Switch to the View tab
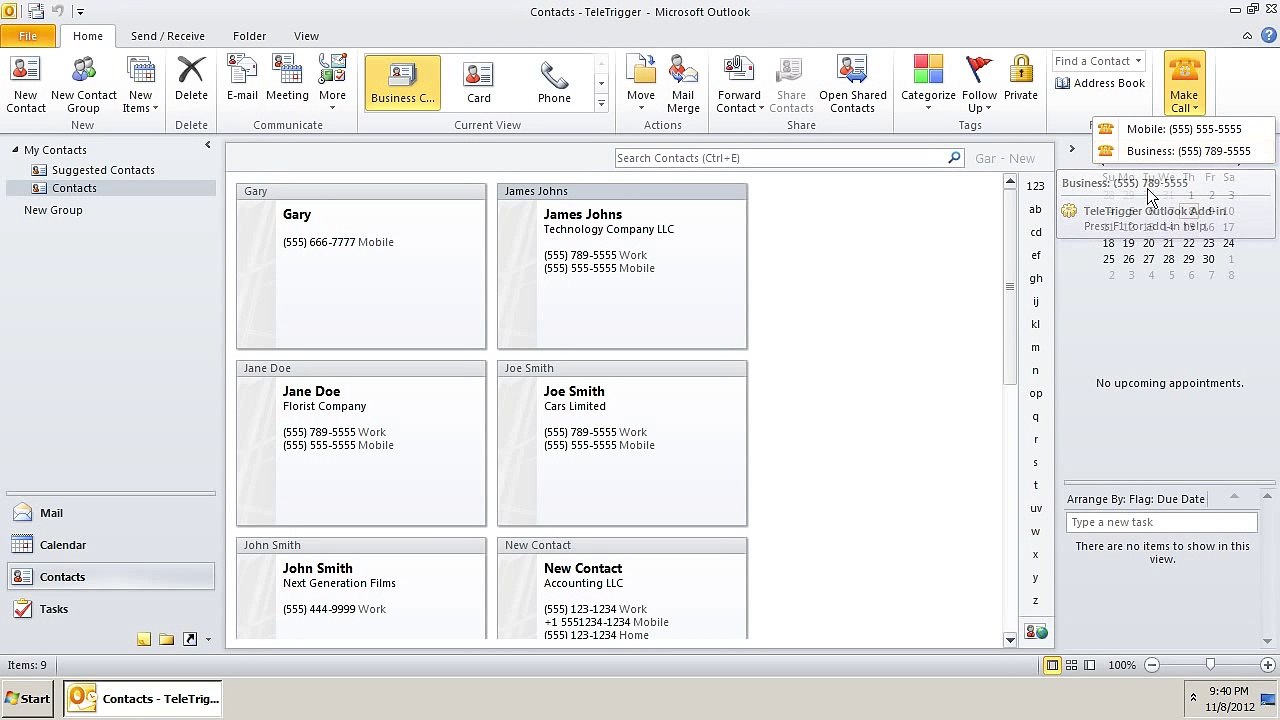The height and width of the screenshot is (720, 1280). pos(306,36)
